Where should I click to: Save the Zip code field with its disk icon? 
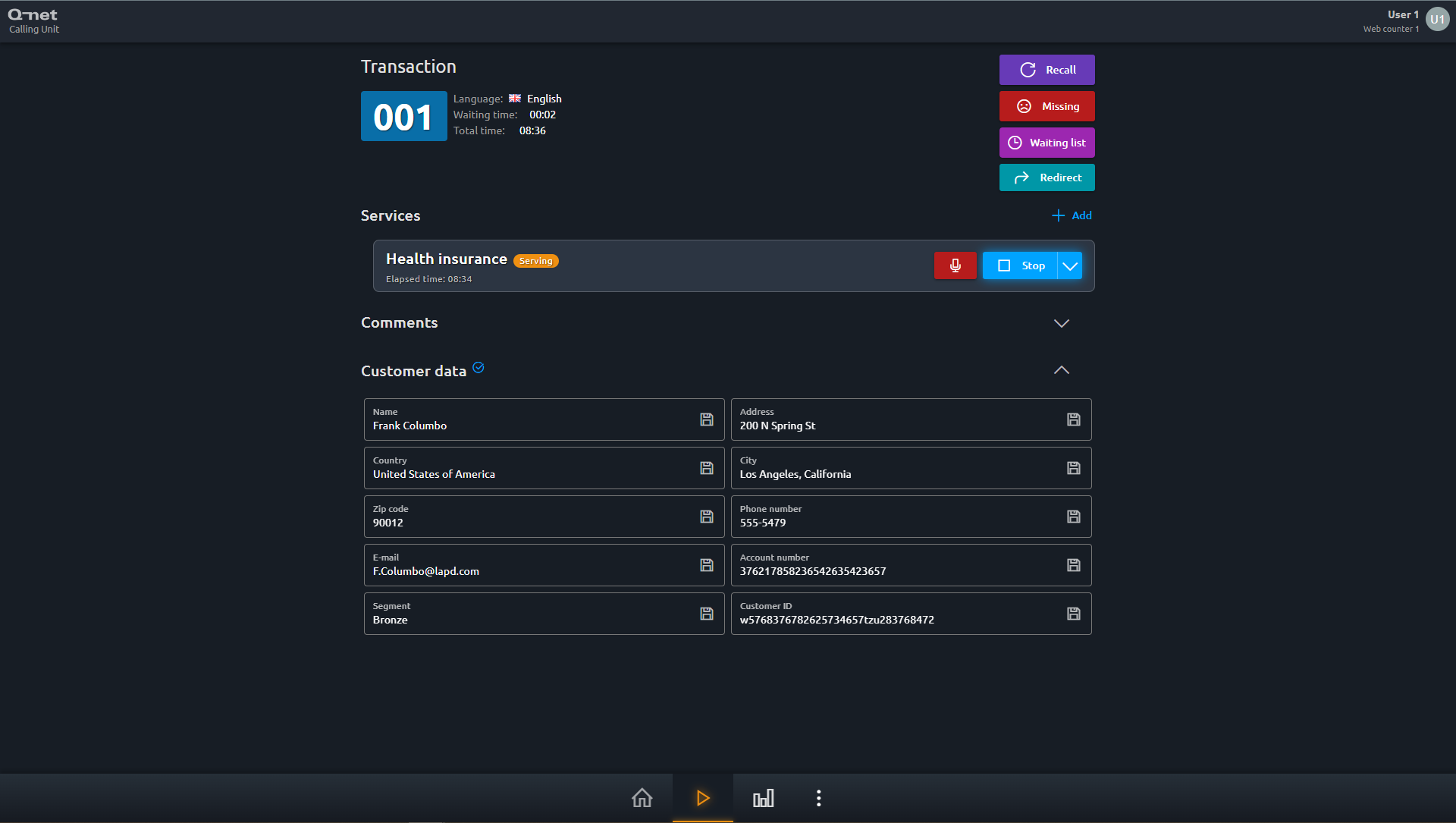click(x=707, y=517)
